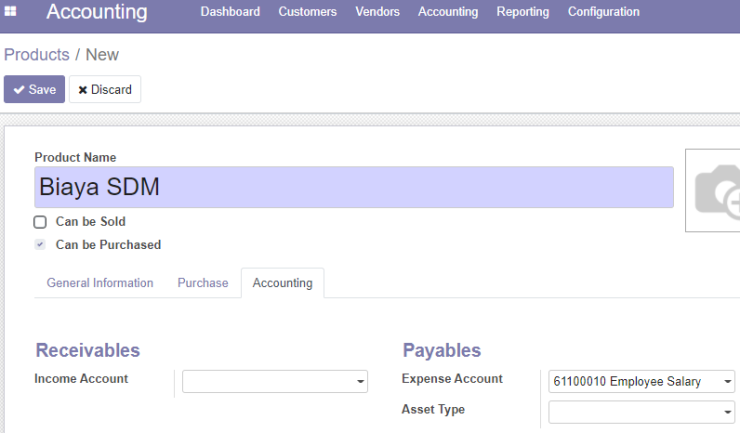Open the Dashboard menu

(230, 11)
